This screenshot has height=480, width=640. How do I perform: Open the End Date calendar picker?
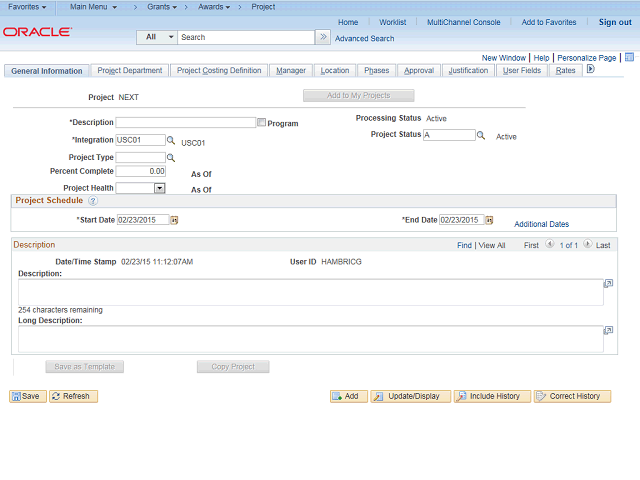tap(489, 220)
